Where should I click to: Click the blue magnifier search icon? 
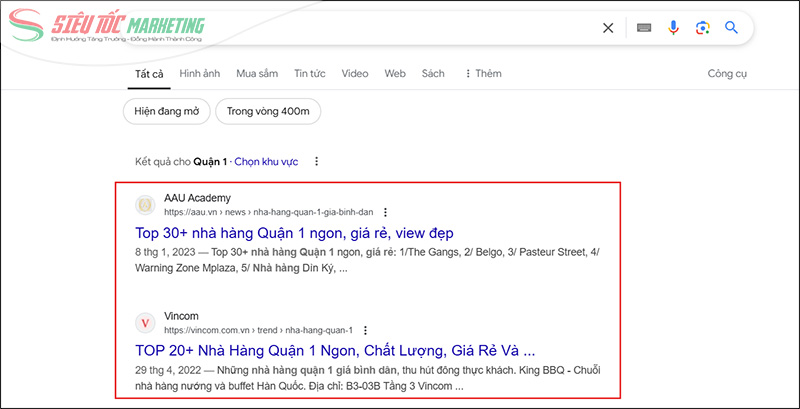click(x=732, y=28)
